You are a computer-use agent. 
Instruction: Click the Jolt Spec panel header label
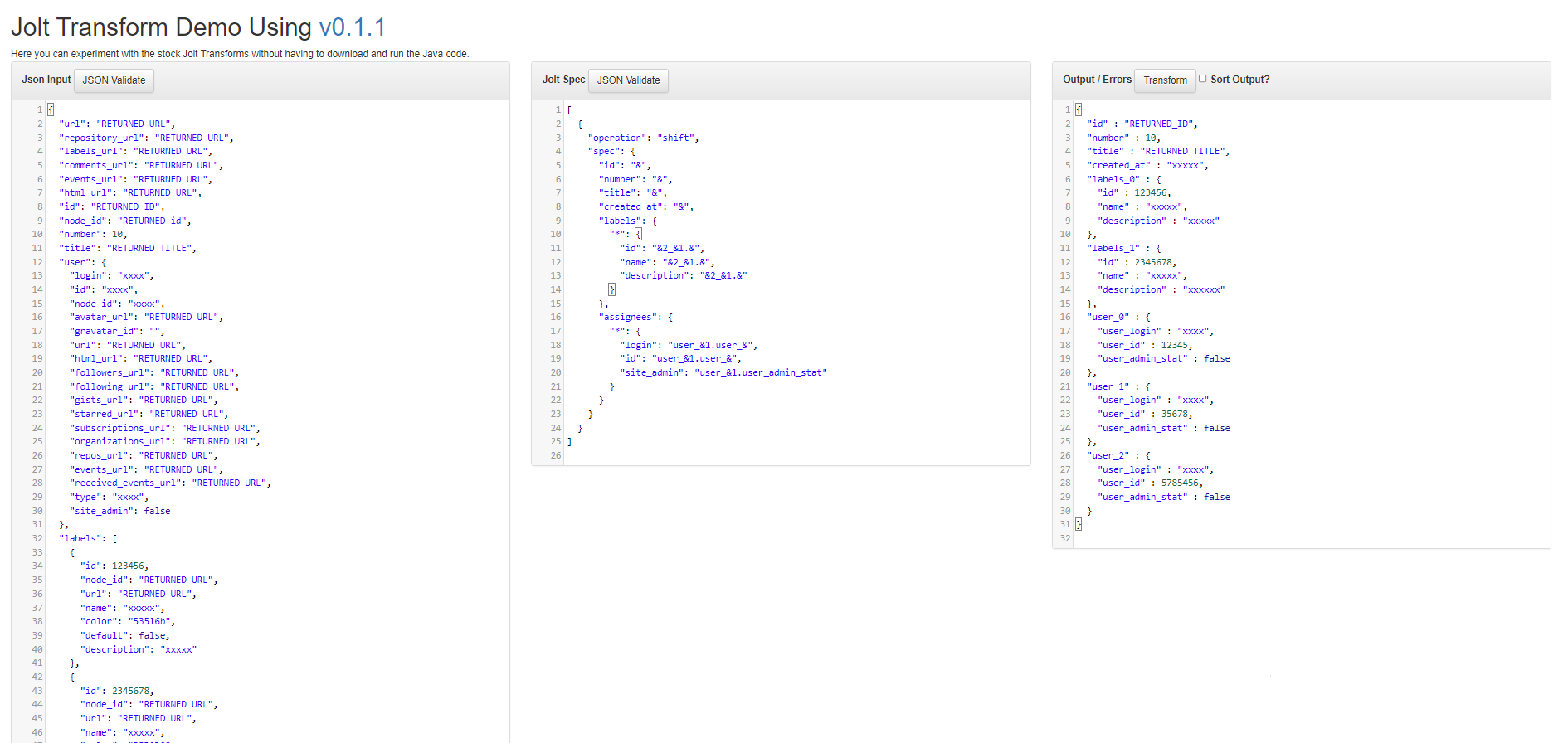coord(563,80)
